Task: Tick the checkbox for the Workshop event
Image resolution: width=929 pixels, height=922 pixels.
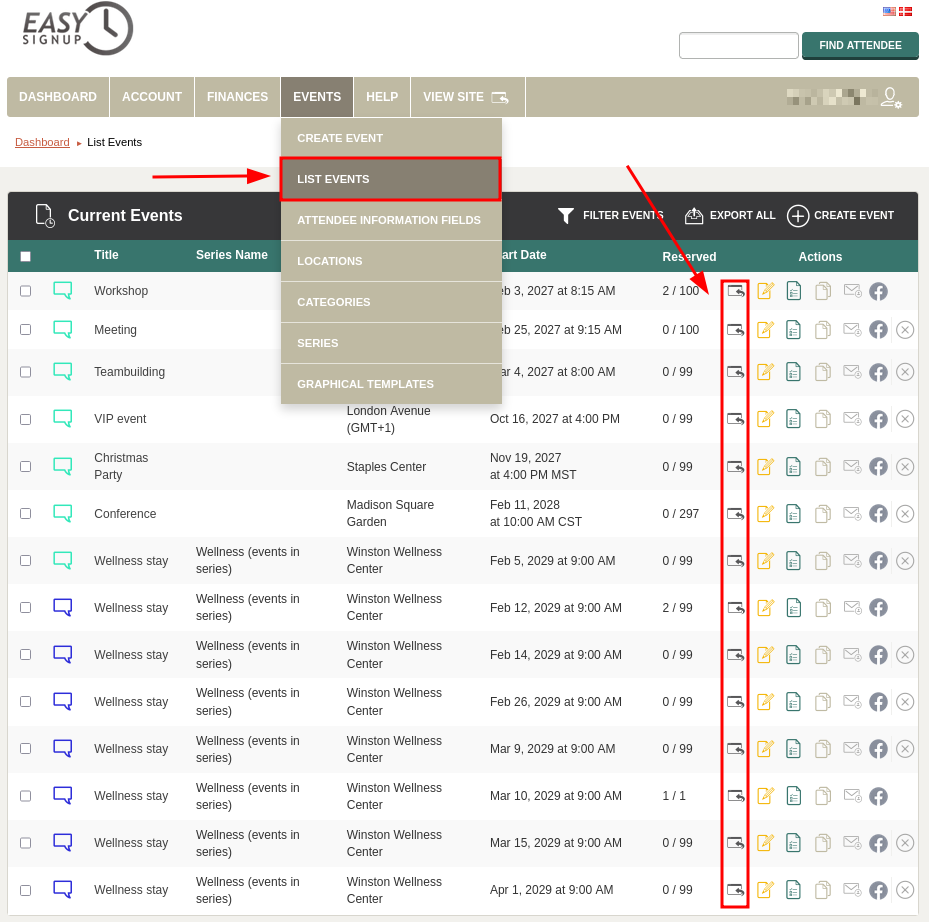Action: [26, 291]
